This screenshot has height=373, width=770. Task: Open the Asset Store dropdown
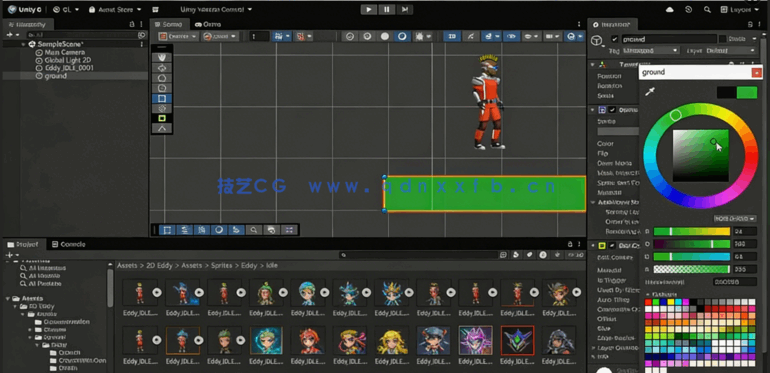point(115,9)
